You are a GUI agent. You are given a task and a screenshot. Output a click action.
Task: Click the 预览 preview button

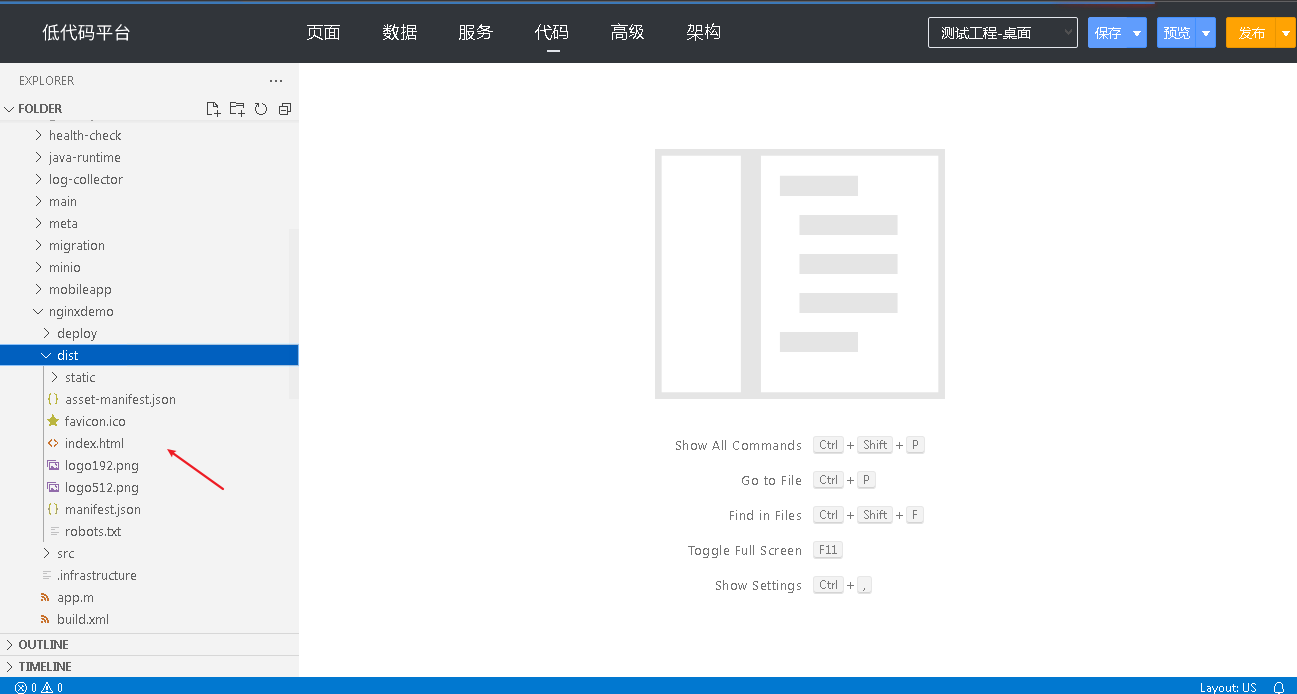pos(1177,33)
